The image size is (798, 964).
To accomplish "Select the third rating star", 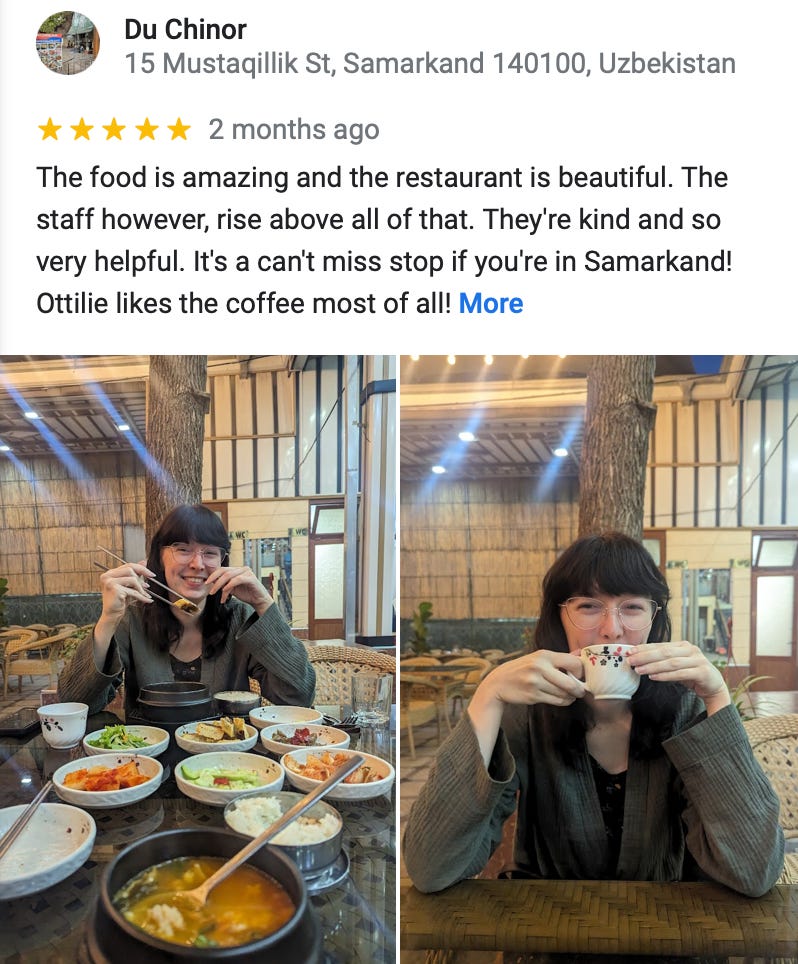I will (114, 130).
